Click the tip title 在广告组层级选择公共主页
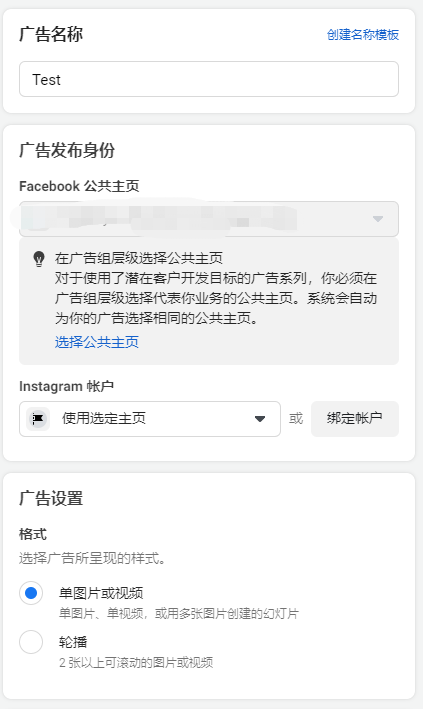This screenshot has height=709, width=423. pos(139,258)
